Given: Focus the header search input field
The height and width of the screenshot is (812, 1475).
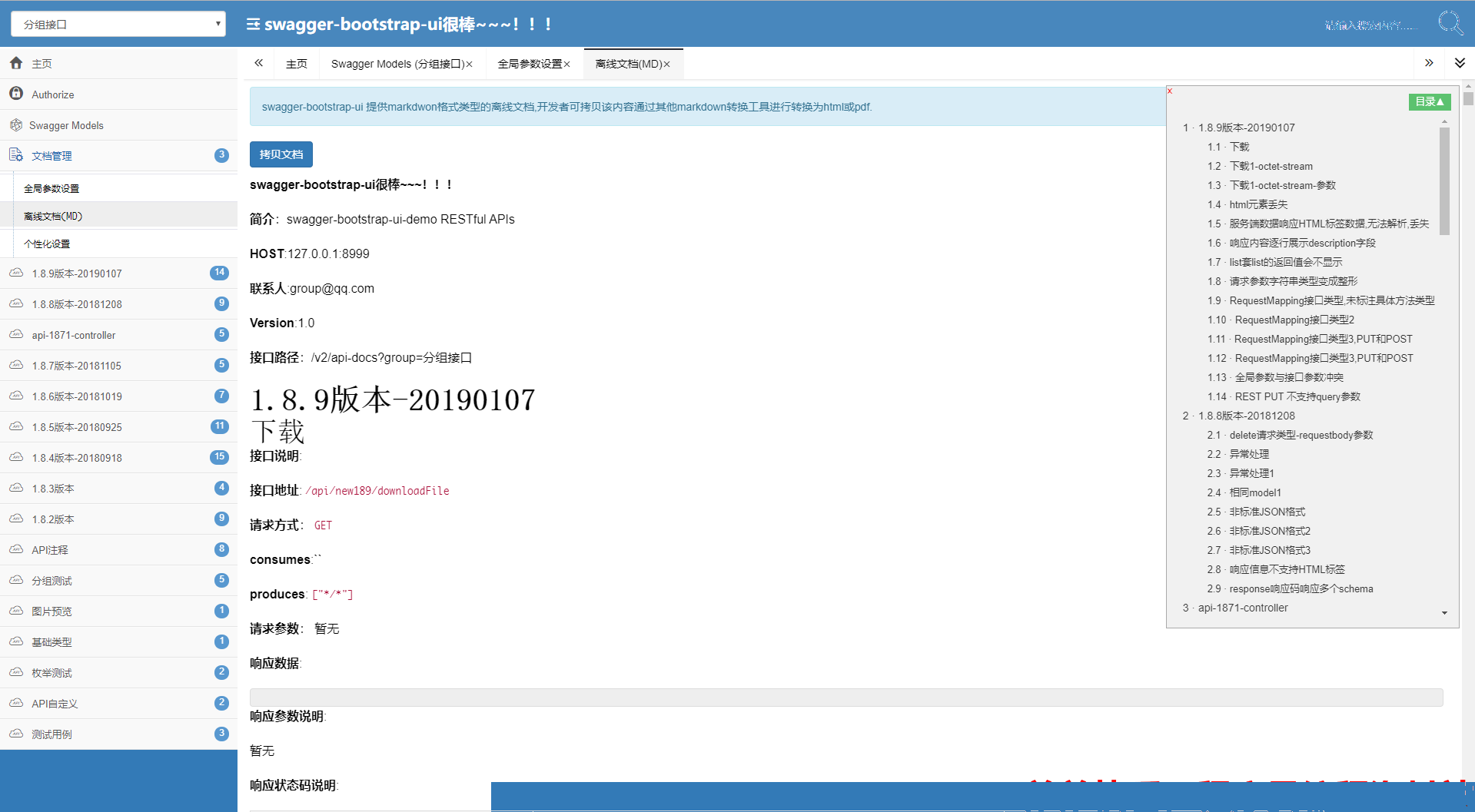Looking at the screenshot, I should pos(1372,25).
